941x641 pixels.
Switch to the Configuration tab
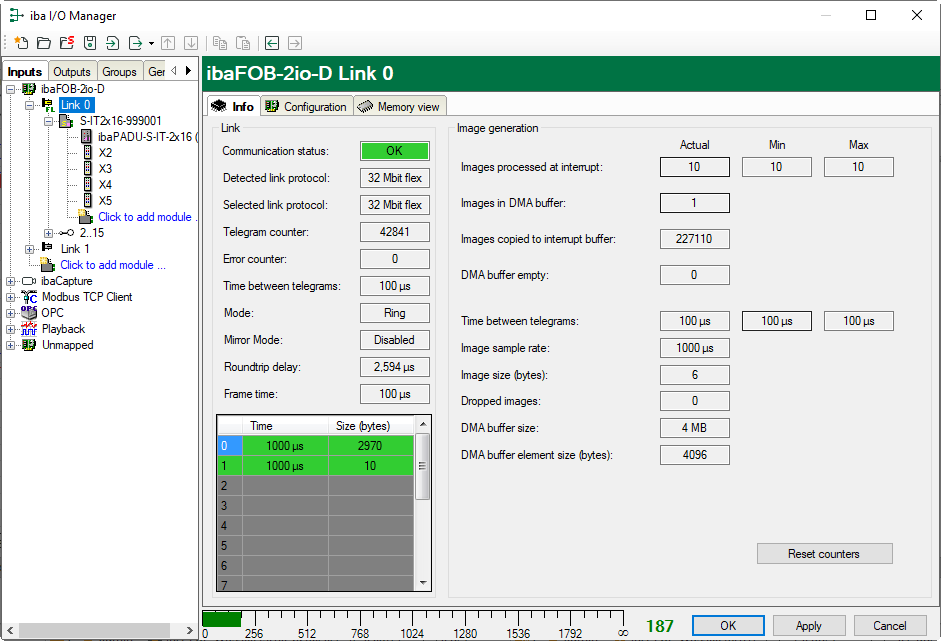pos(306,106)
